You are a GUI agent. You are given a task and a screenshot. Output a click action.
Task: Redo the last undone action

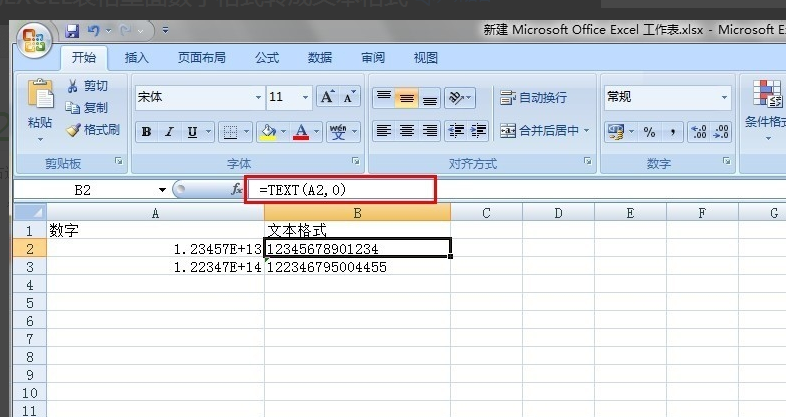tap(125, 31)
